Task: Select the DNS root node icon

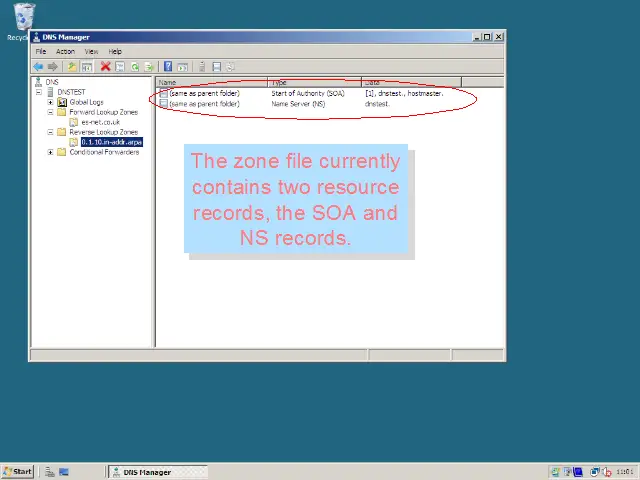Action: [x=38, y=82]
